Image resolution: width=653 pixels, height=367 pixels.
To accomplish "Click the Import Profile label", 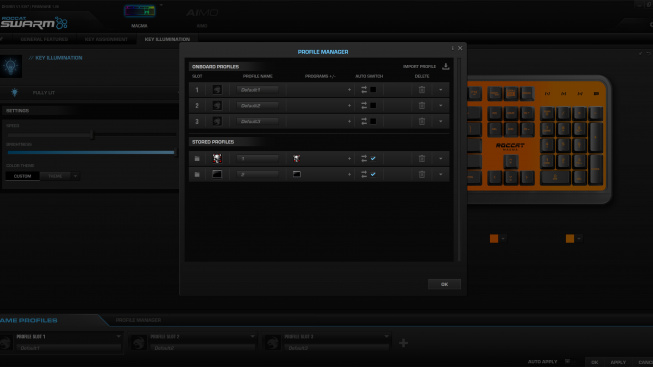I will (x=419, y=67).
